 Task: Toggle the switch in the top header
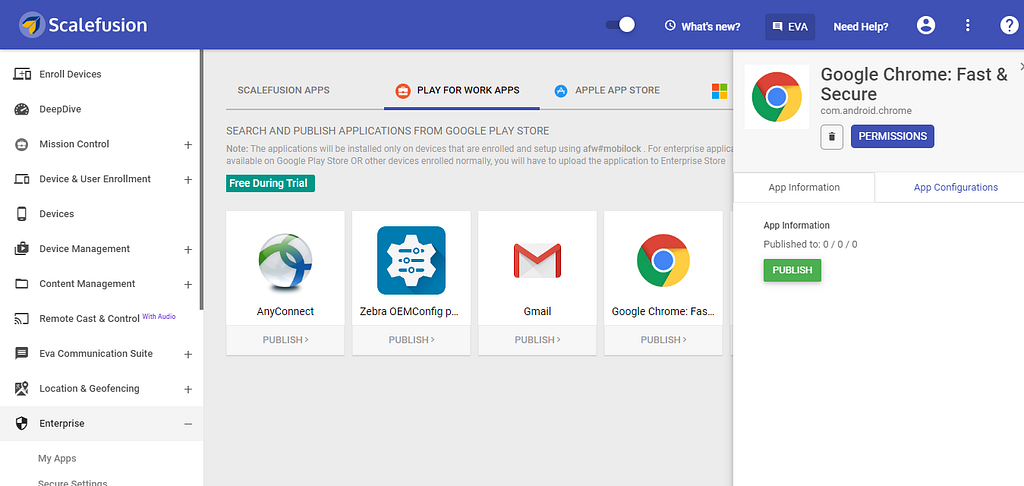point(620,25)
